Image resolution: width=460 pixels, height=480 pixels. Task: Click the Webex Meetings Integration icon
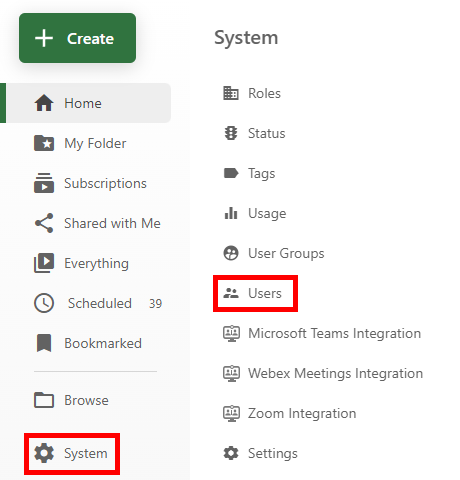click(231, 373)
